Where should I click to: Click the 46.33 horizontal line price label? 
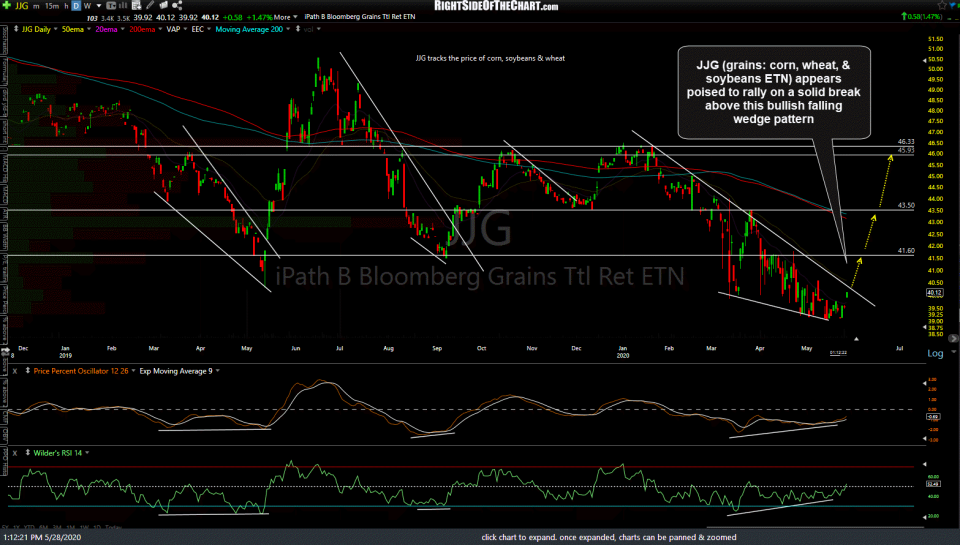point(906,141)
